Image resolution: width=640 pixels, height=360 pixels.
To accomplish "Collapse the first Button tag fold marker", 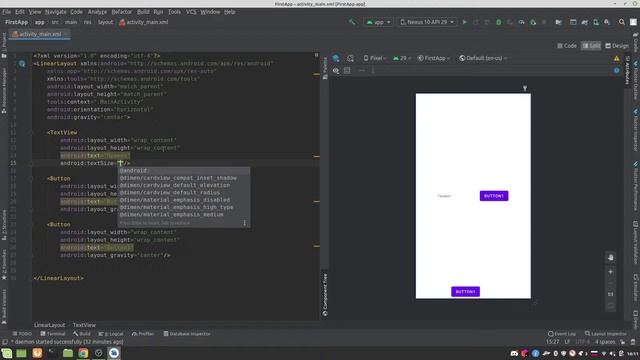I will [32, 178].
